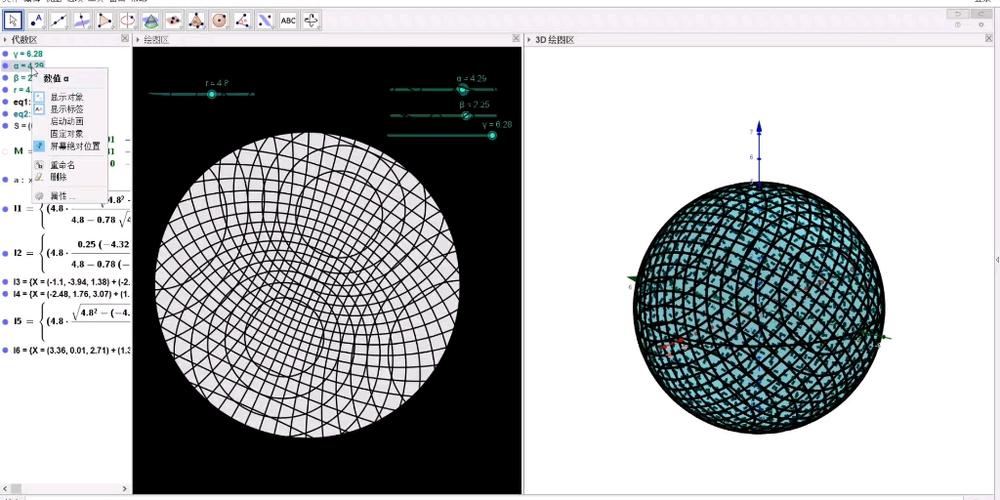Toggle visibility bullet of l1
Viewport: 1000px width, 500px height.
click(6, 209)
